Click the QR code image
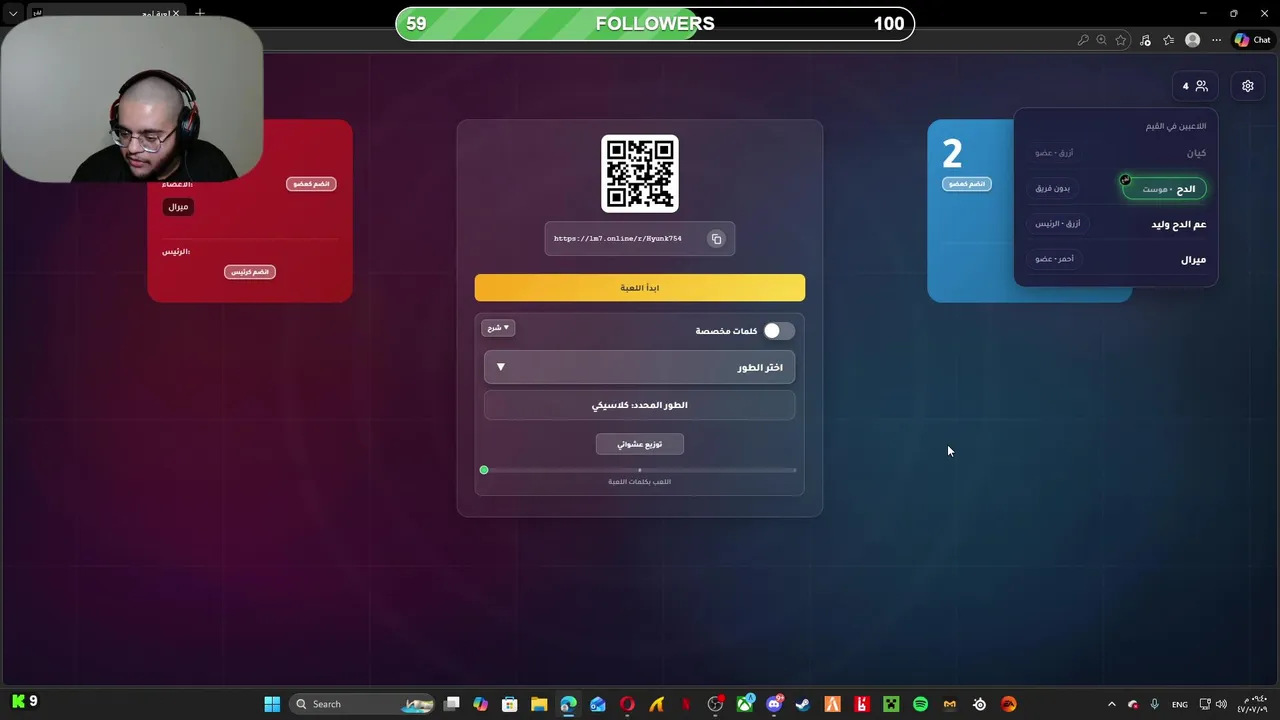 640,173
